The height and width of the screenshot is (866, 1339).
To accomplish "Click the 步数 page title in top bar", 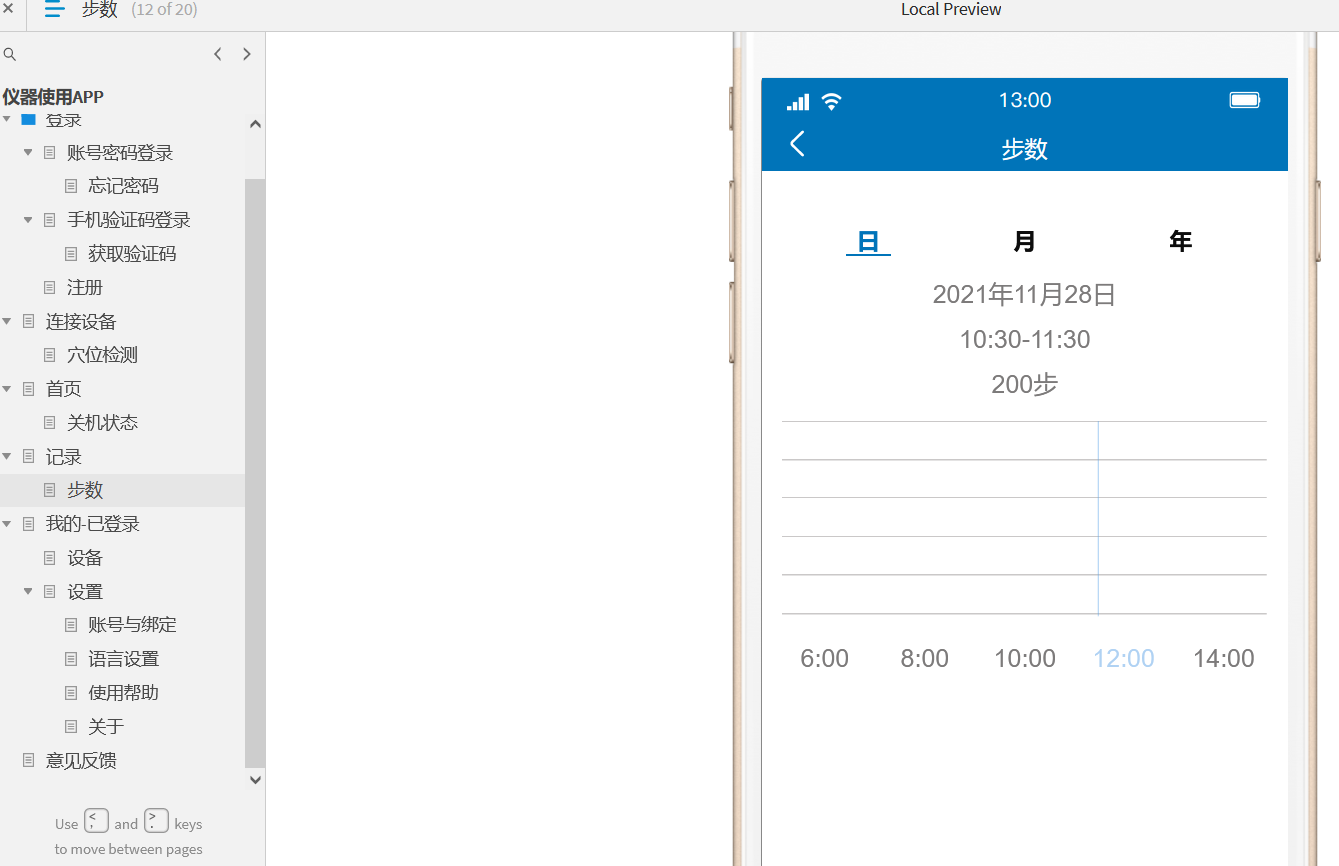I will 99,10.
